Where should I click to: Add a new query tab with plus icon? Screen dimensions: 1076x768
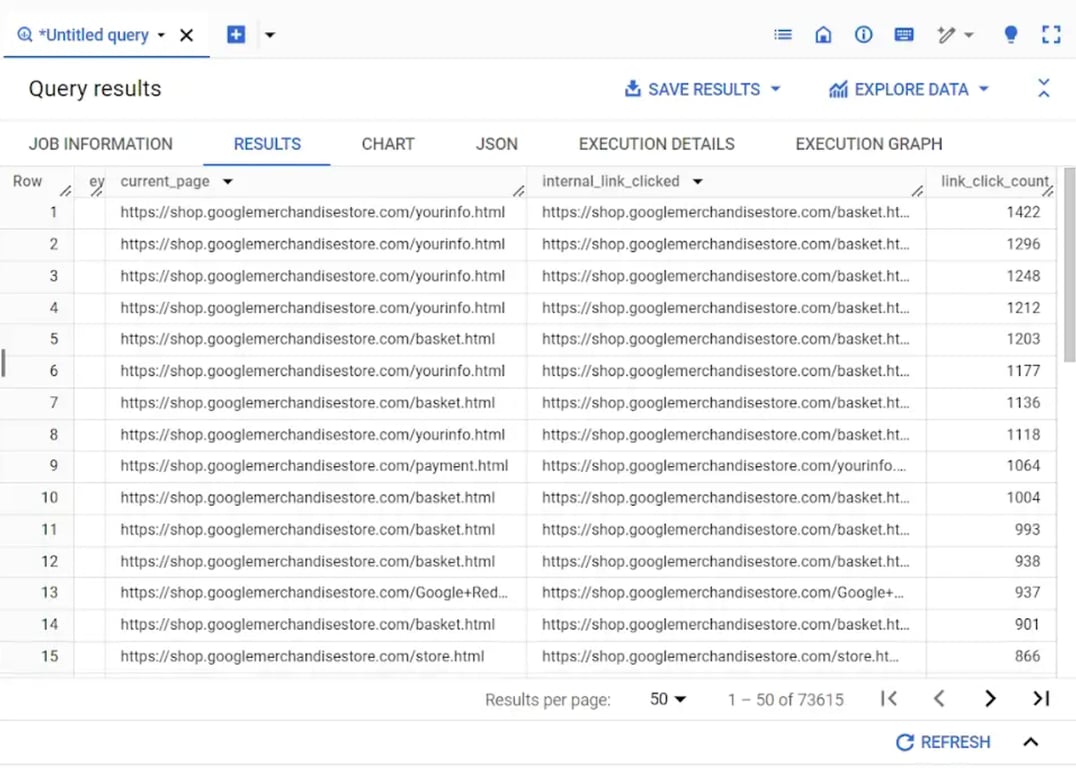tap(235, 34)
